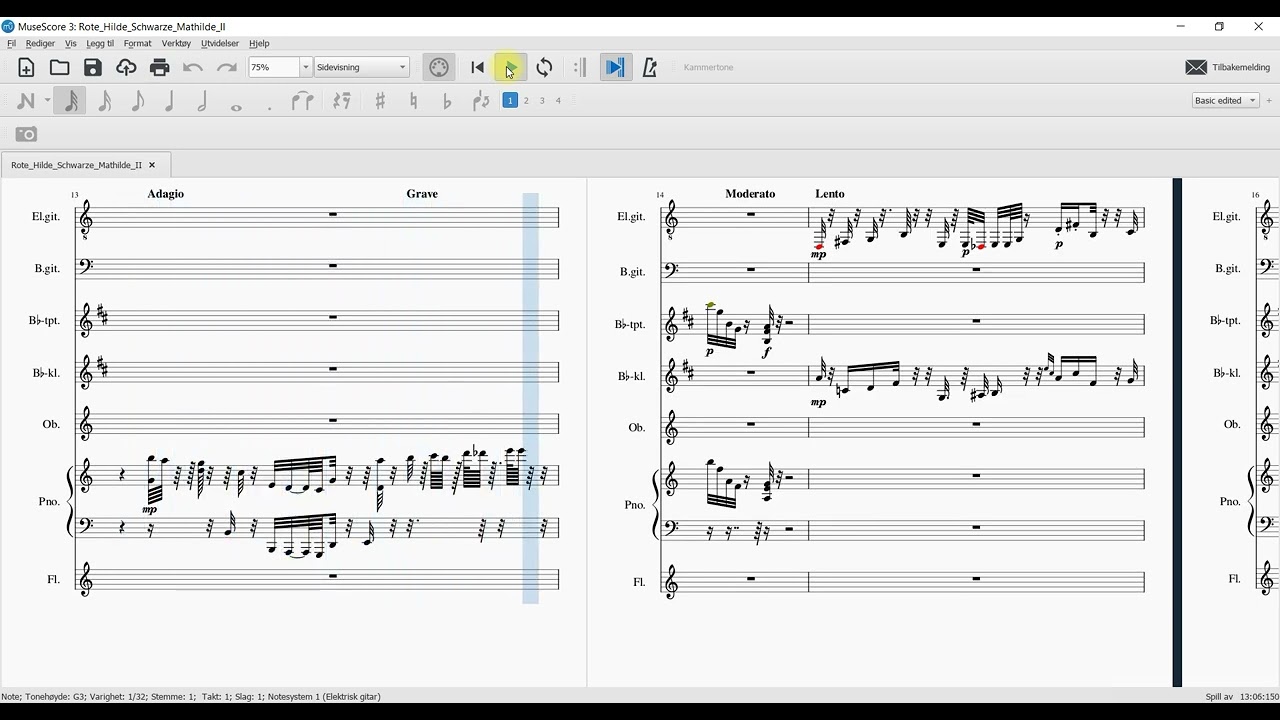Insert a rest using the rest icon

342,101
